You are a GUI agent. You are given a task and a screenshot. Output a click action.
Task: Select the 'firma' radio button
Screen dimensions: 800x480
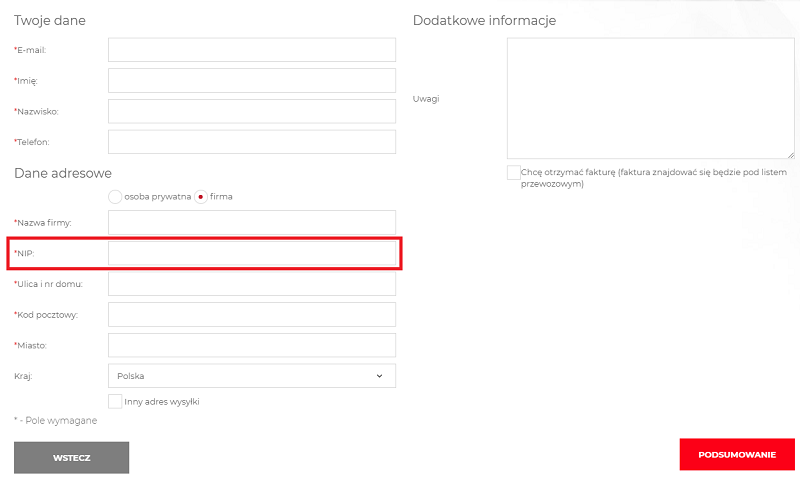point(201,197)
